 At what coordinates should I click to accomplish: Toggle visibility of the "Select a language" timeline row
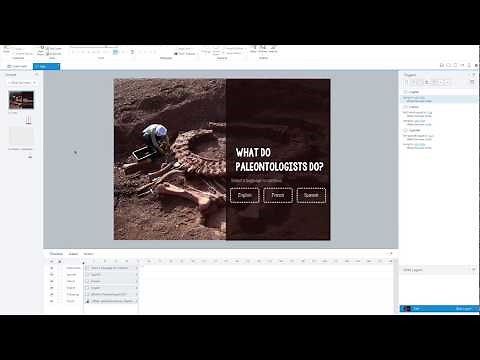tap(52, 268)
